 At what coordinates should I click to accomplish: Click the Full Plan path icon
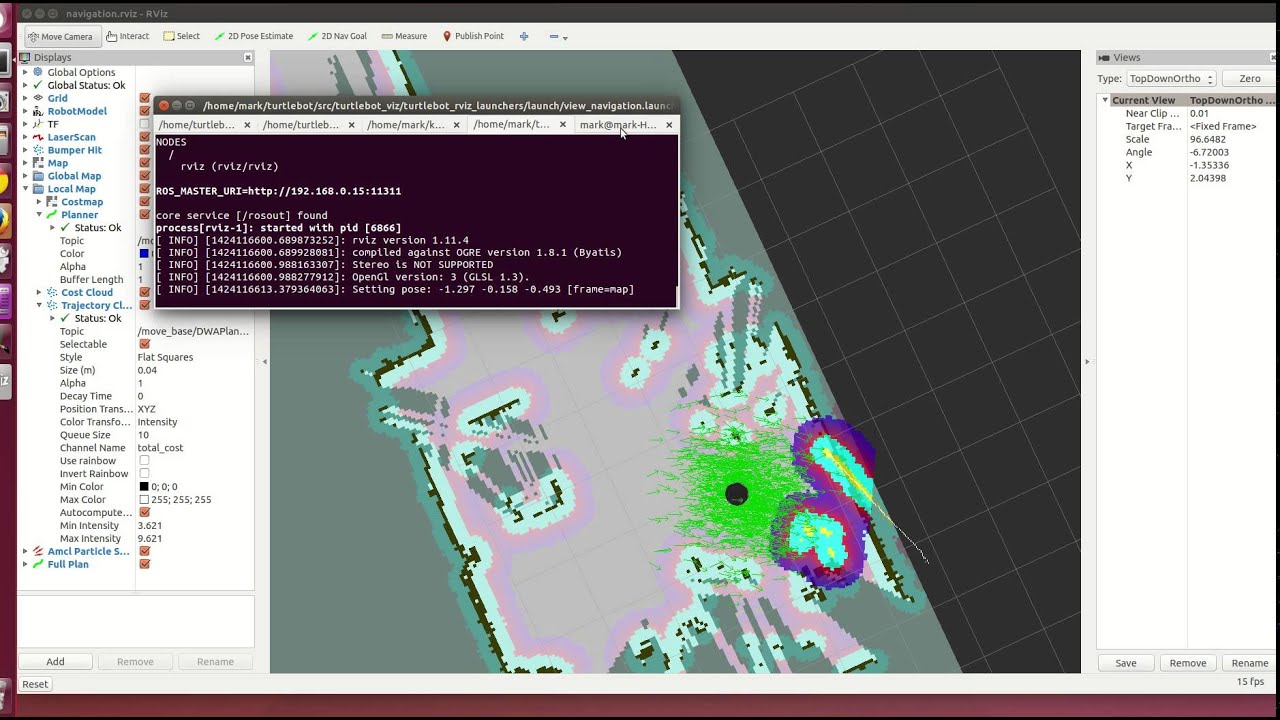(39, 564)
